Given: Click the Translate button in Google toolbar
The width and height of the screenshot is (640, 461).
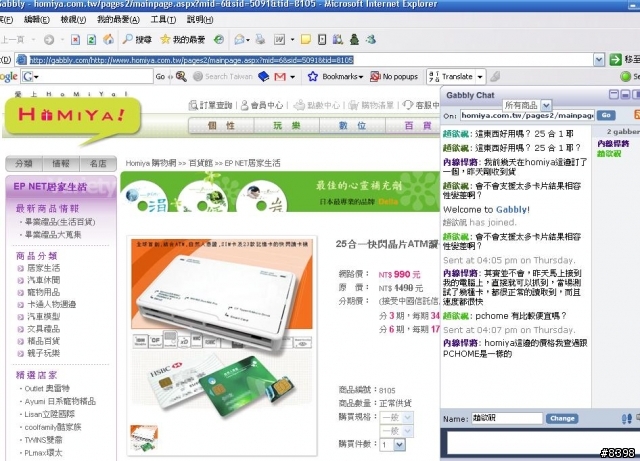Looking at the screenshot, I should (x=451, y=76).
